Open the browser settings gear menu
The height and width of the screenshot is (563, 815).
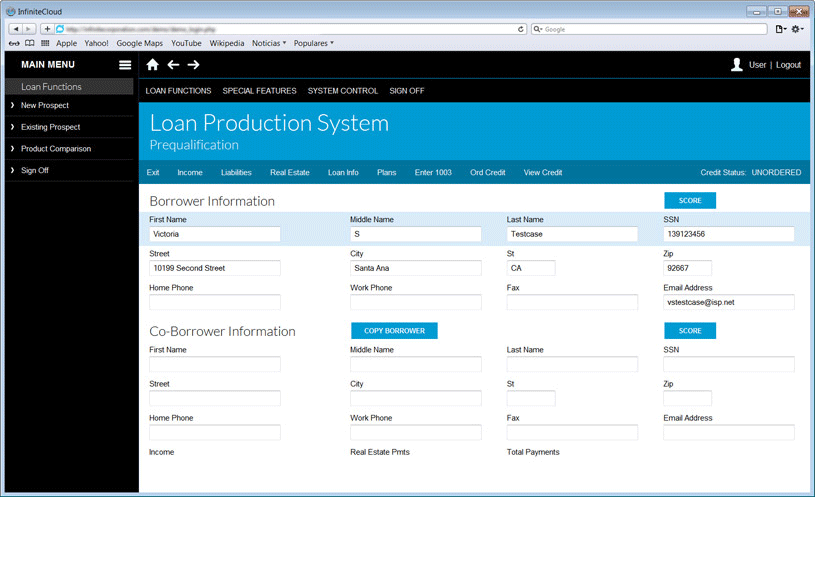(797, 29)
